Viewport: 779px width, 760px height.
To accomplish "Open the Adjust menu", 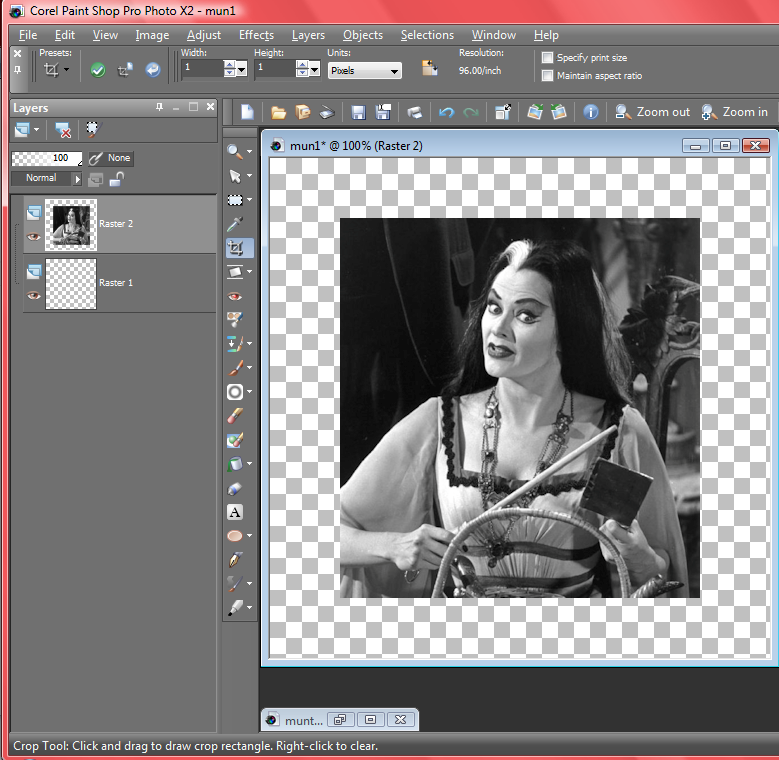I will click(204, 35).
